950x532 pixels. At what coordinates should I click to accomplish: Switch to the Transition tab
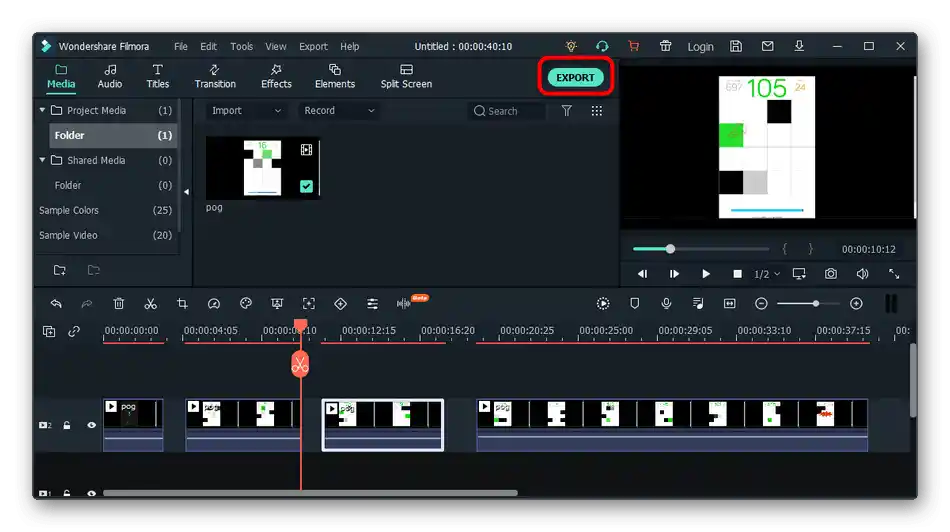(x=215, y=77)
